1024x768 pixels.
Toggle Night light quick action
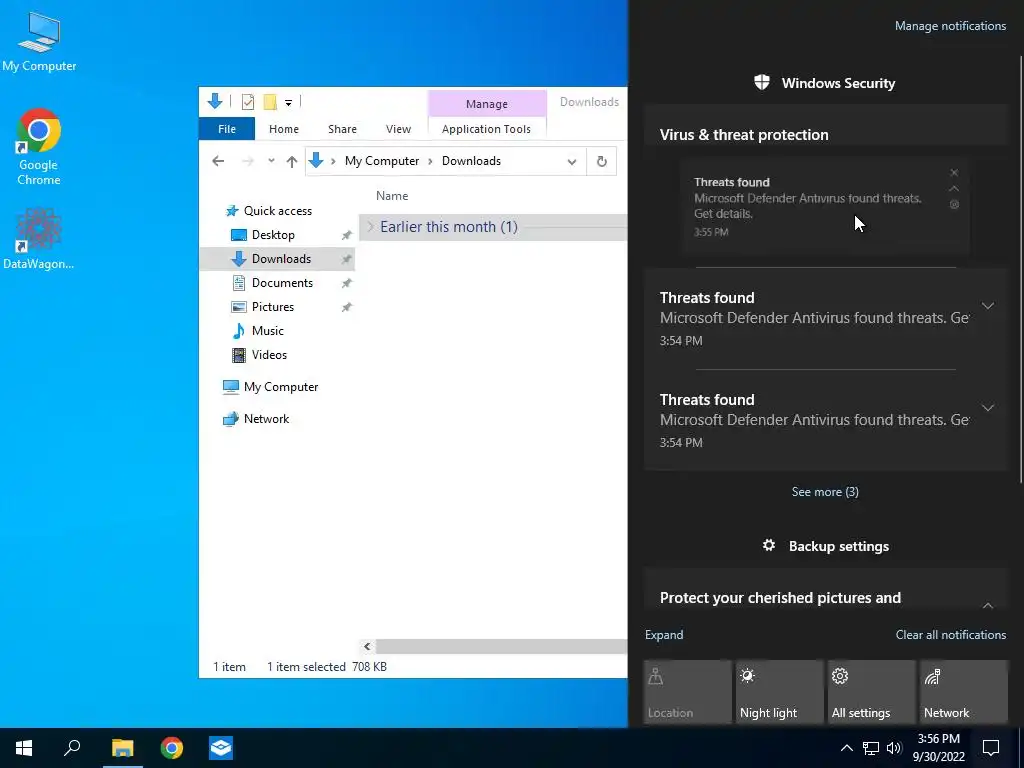779,692
